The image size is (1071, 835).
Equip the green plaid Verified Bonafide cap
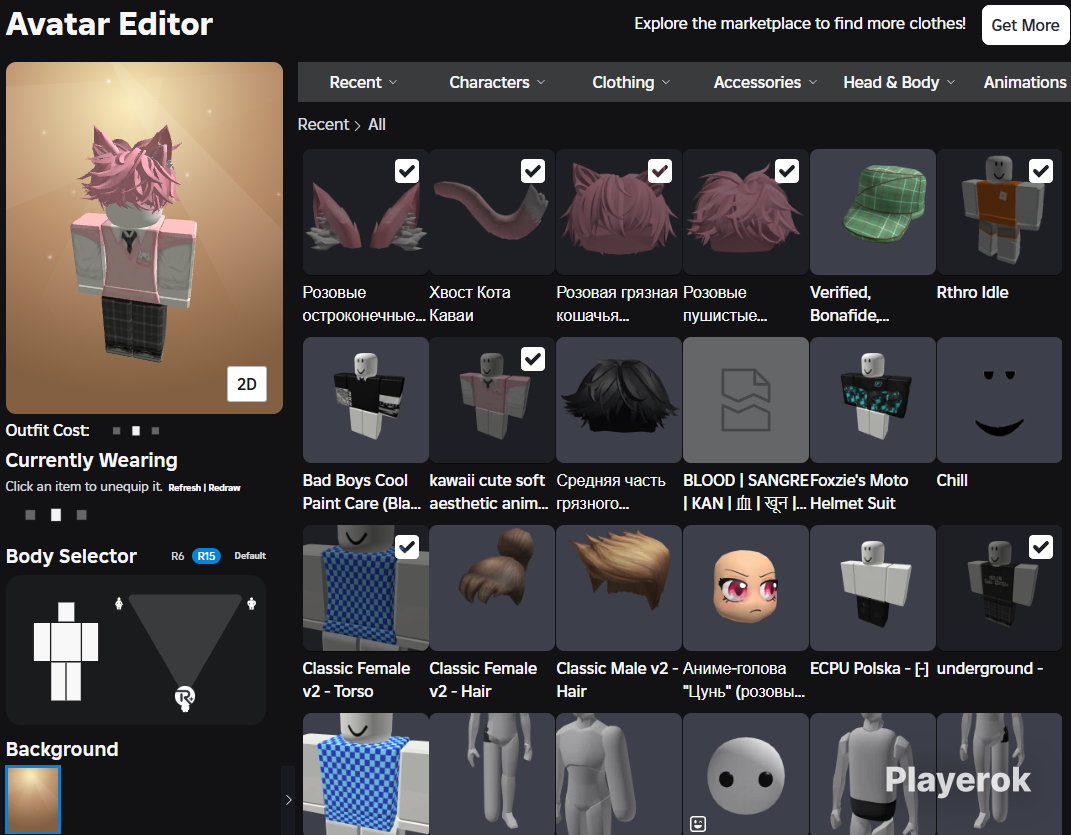(x=873, y=212)
